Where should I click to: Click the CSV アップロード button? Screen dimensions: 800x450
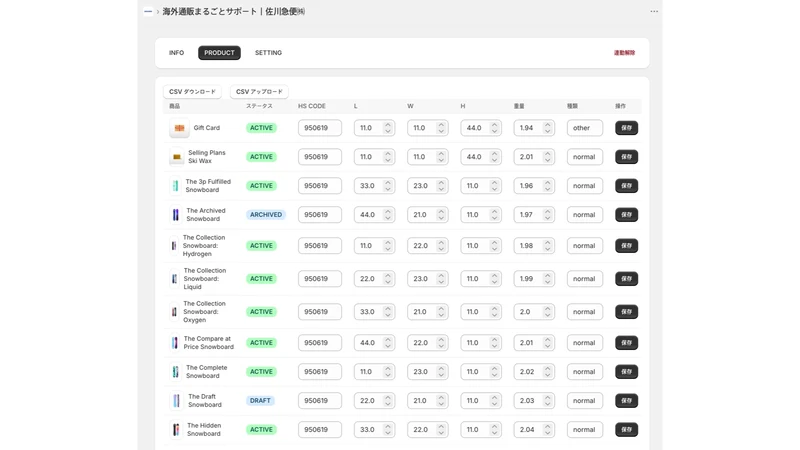tap(259, 92)
